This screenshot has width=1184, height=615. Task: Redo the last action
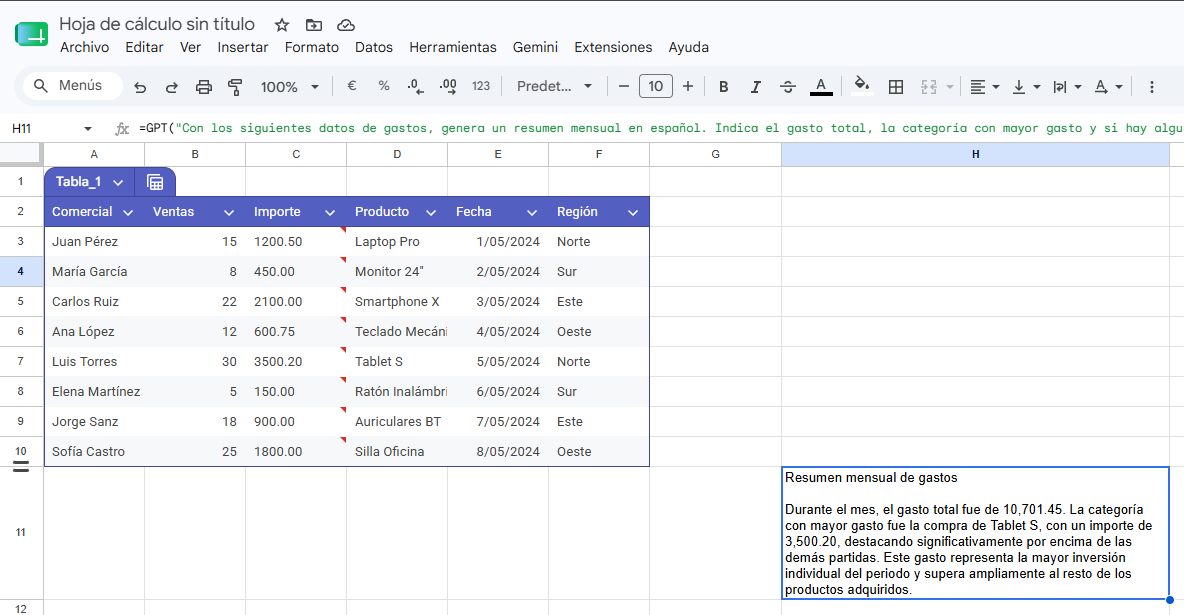point(171,87)
